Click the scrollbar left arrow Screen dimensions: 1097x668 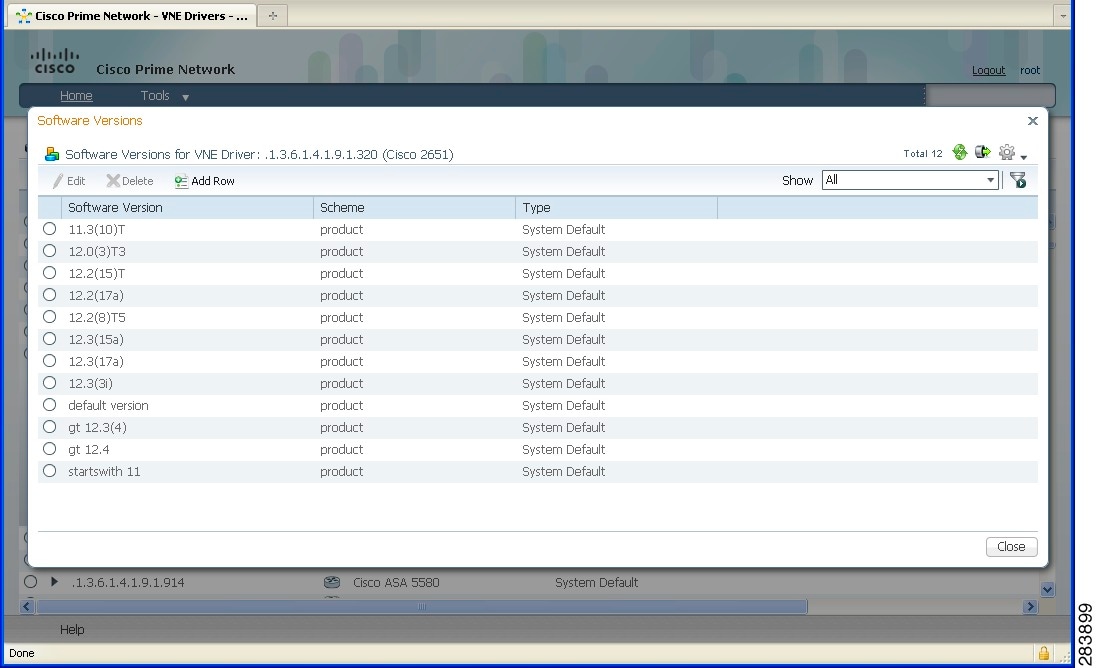(27, 606)
